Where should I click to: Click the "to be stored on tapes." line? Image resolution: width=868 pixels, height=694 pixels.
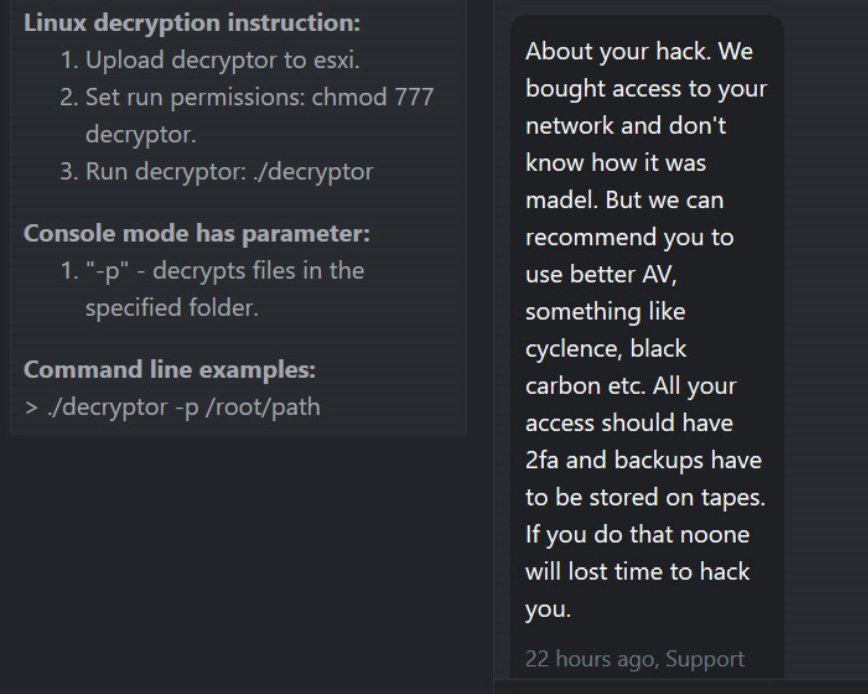(645, 498)
